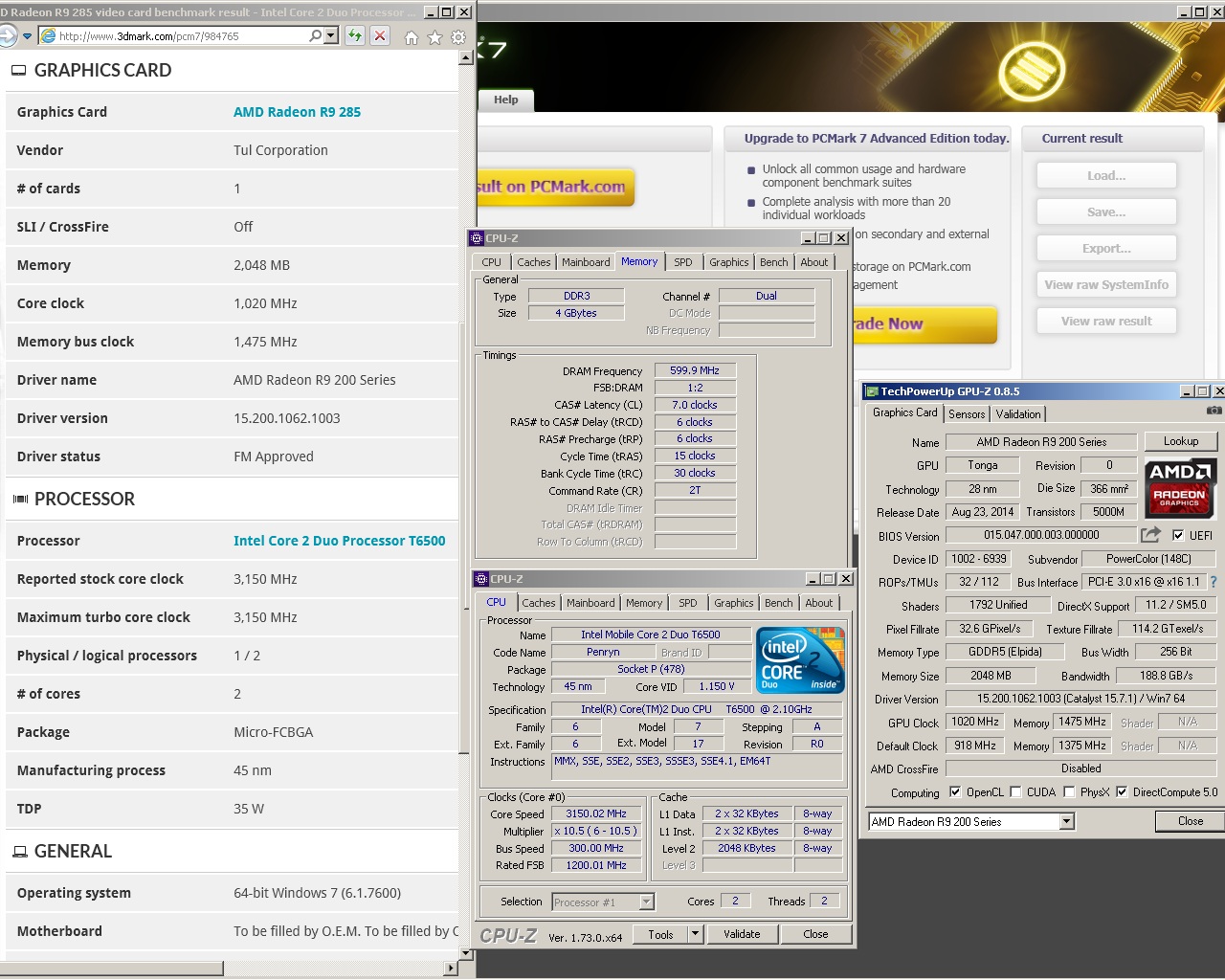Click General section laptop icon
This screenshot has height=980, width=1225.
tap(19, 851)
